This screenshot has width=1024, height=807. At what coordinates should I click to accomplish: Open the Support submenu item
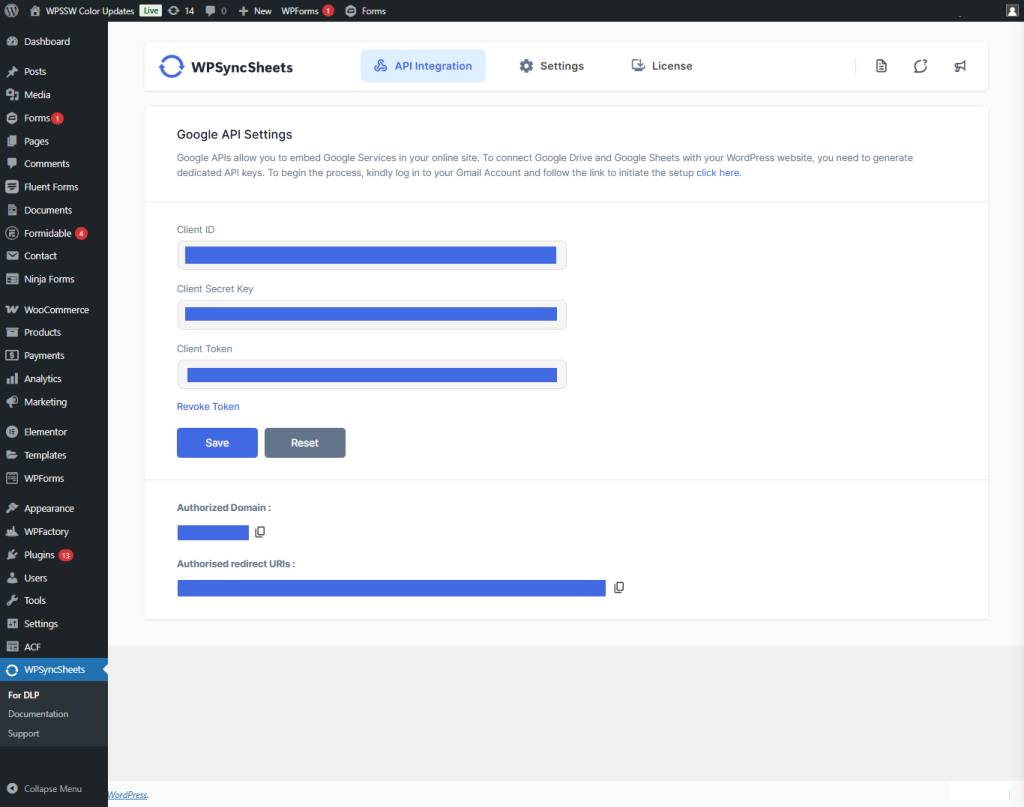click(24, 734)
